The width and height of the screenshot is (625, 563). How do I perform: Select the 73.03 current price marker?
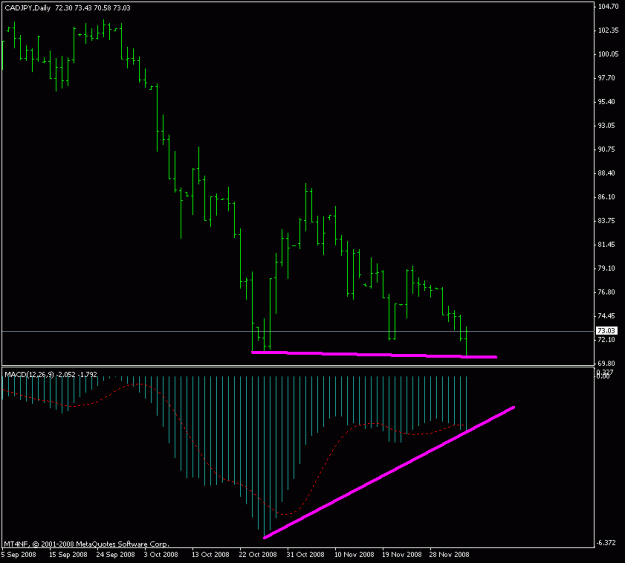(x=606, y=331)
